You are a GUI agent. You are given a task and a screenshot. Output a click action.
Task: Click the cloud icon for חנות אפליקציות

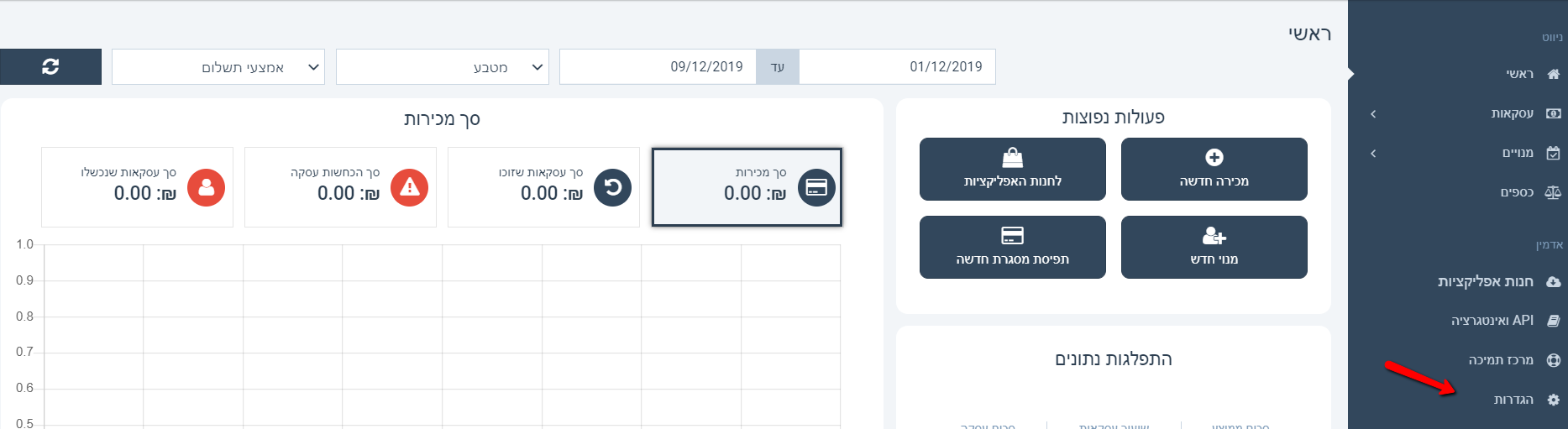1553,282
